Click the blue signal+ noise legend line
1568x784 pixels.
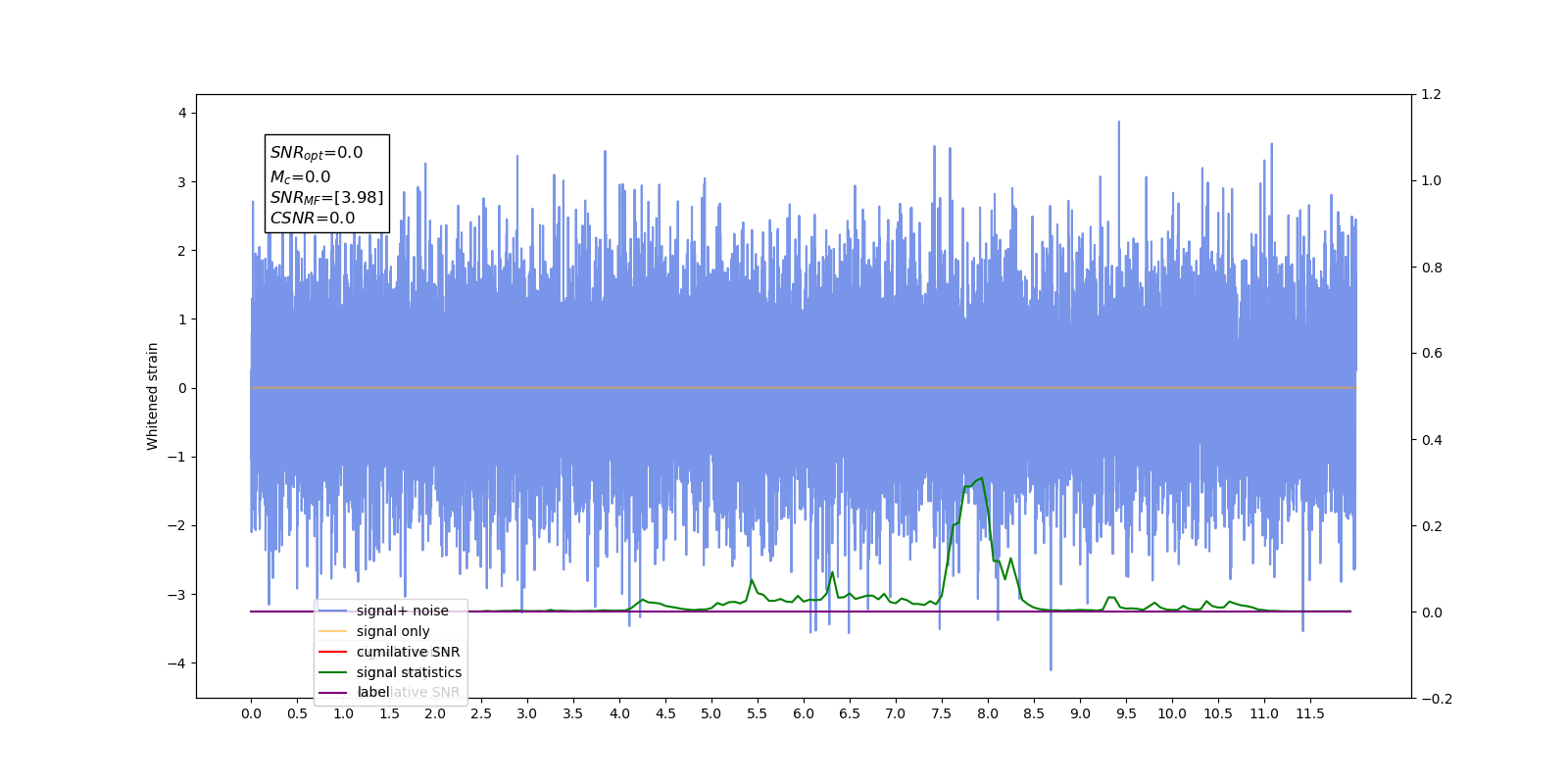coord(333,611)
